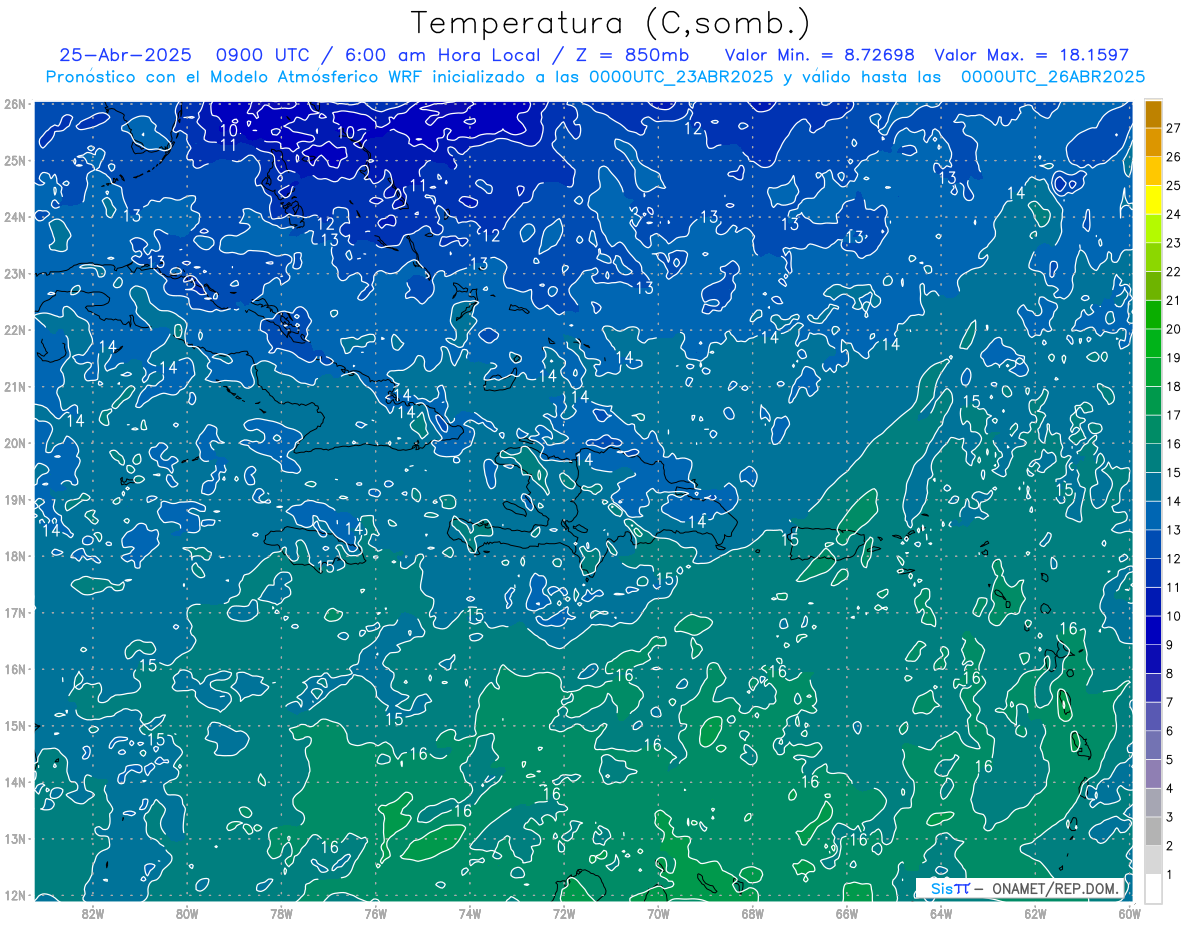This screenshot has width=1200, height=927.
Task: Click the "60W" longitude axis label
Action: (1129, 912)
